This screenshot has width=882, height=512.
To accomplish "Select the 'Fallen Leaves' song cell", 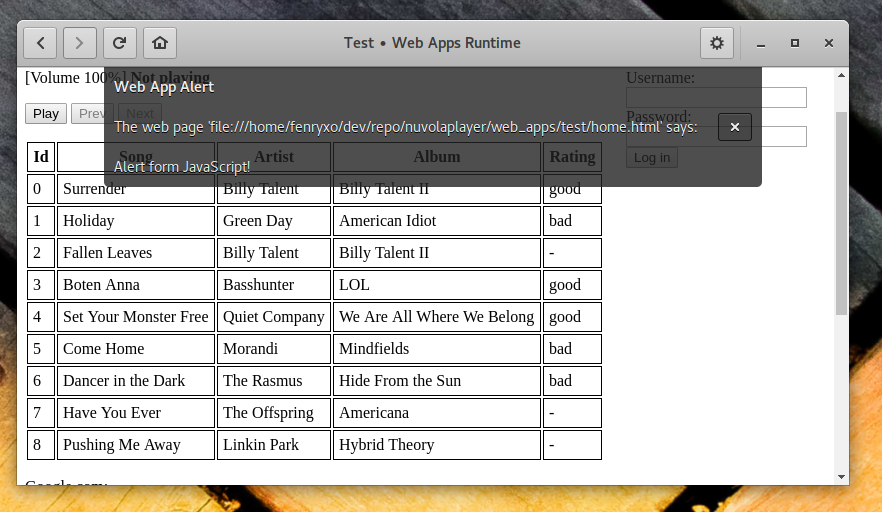I will click(136, 253).
